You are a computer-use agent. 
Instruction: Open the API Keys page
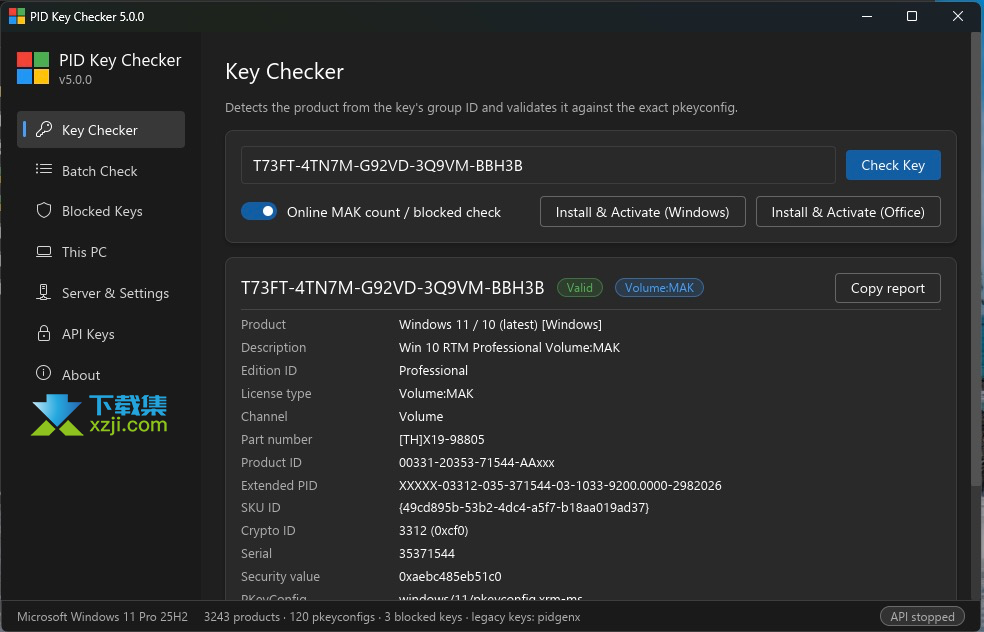click(101, 334)
